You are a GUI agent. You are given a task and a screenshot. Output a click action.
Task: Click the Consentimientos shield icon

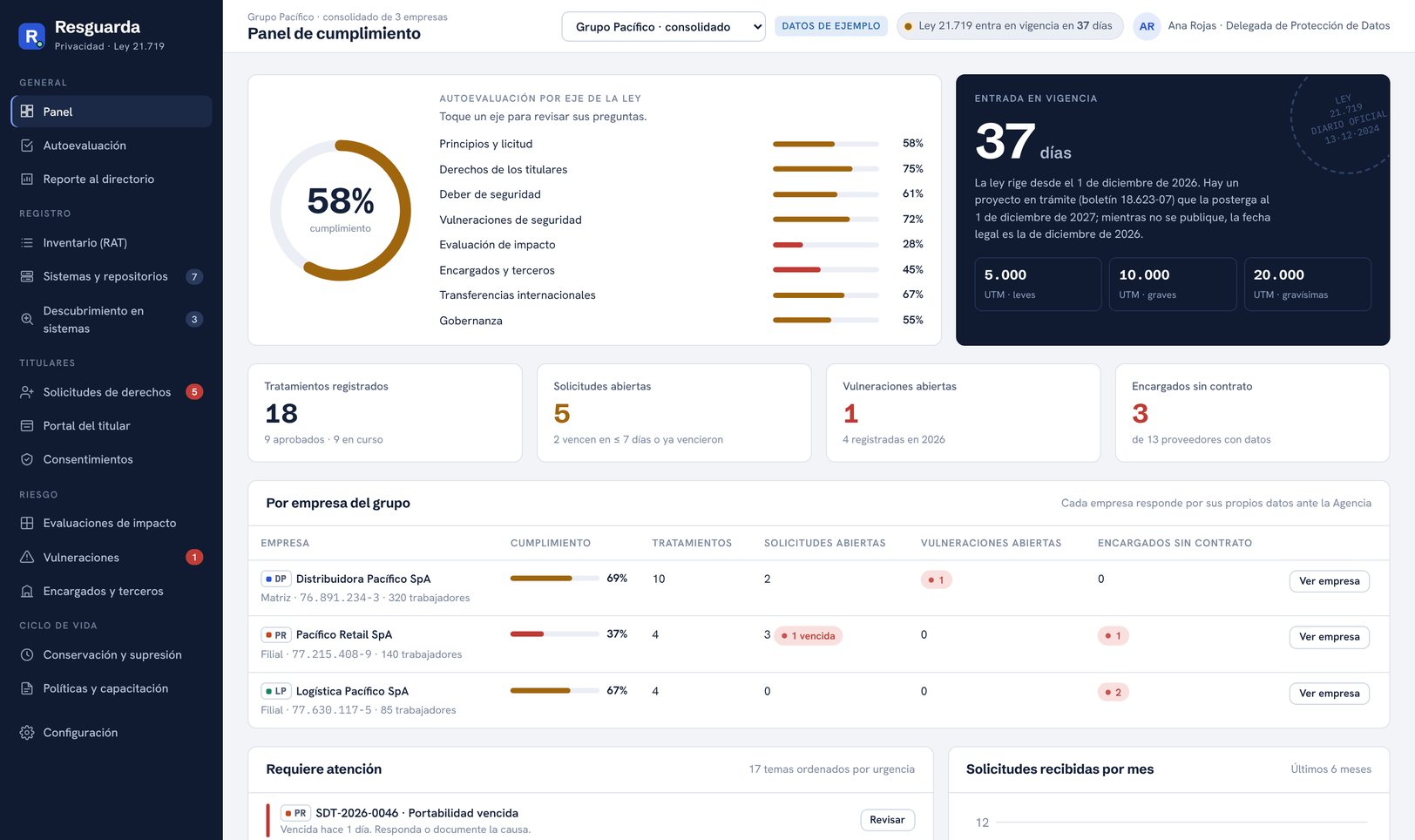pos(27,459)
